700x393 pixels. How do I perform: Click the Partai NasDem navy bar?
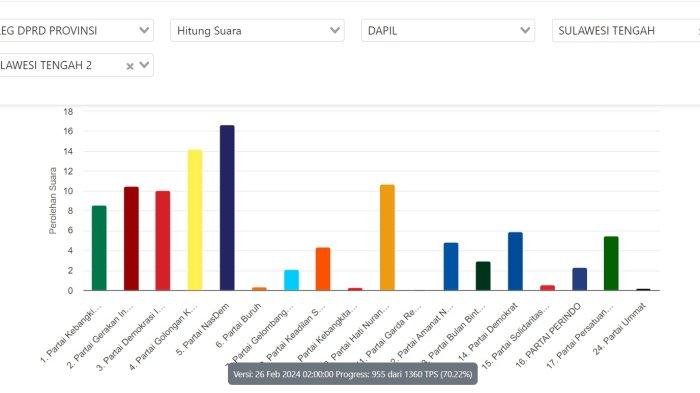coord(227,208)
